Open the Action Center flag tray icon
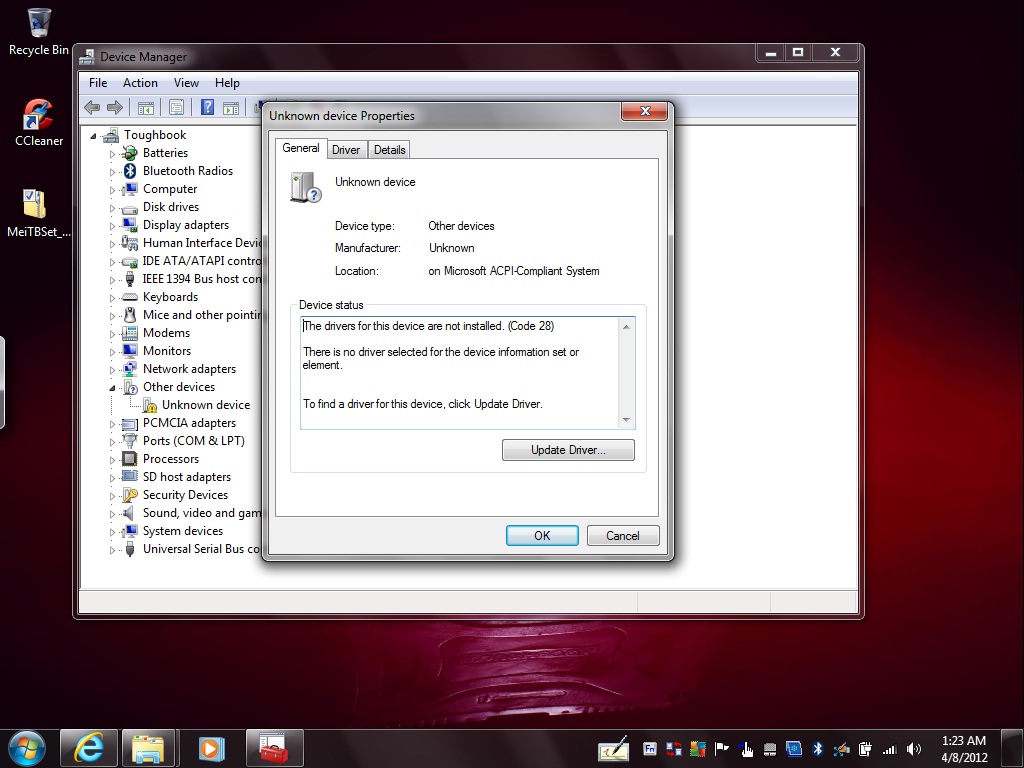This screenshot has height=768, width=1024. click(x=722, y=748)
